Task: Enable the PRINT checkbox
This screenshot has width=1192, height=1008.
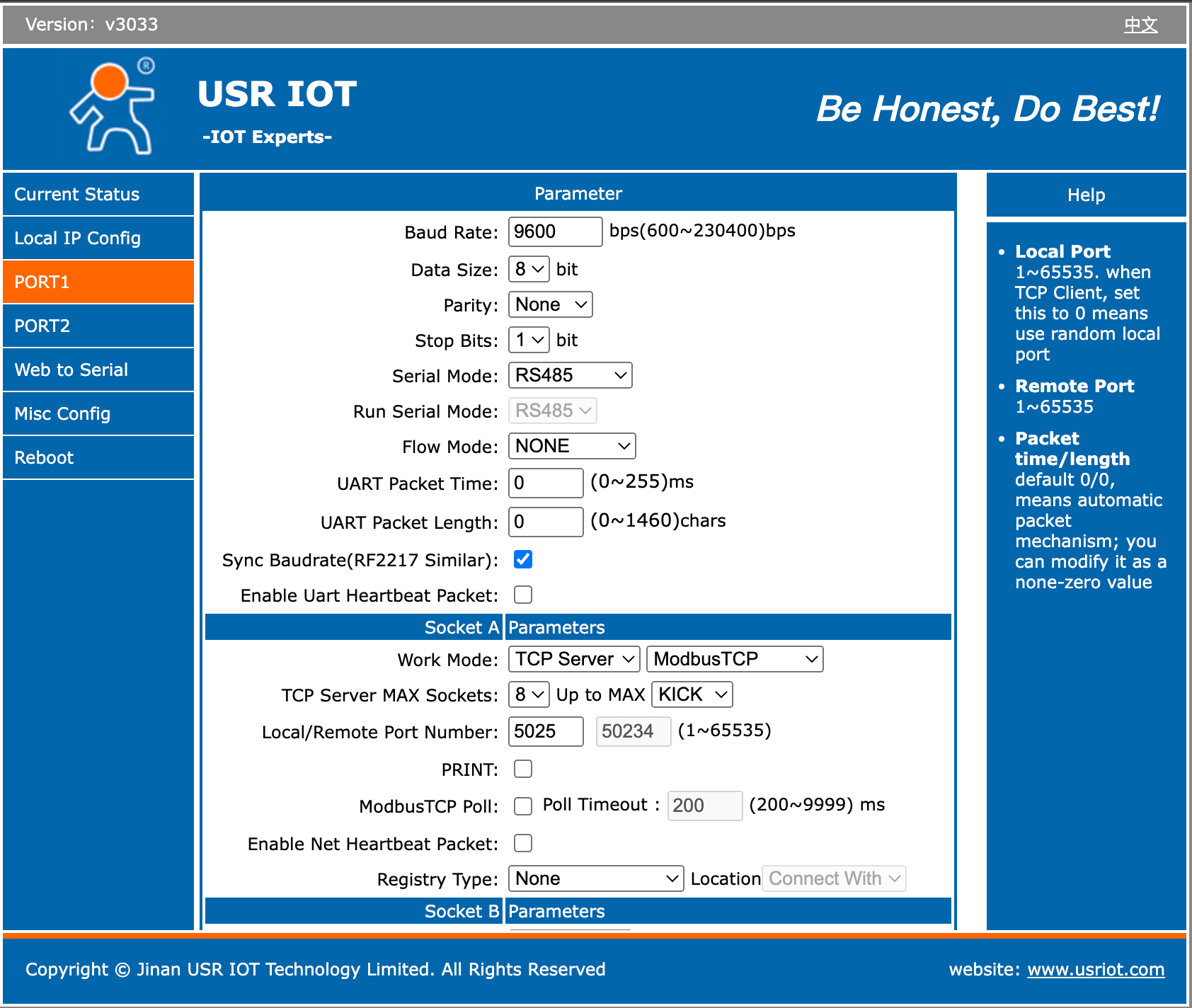Action: tap(522, 769)
